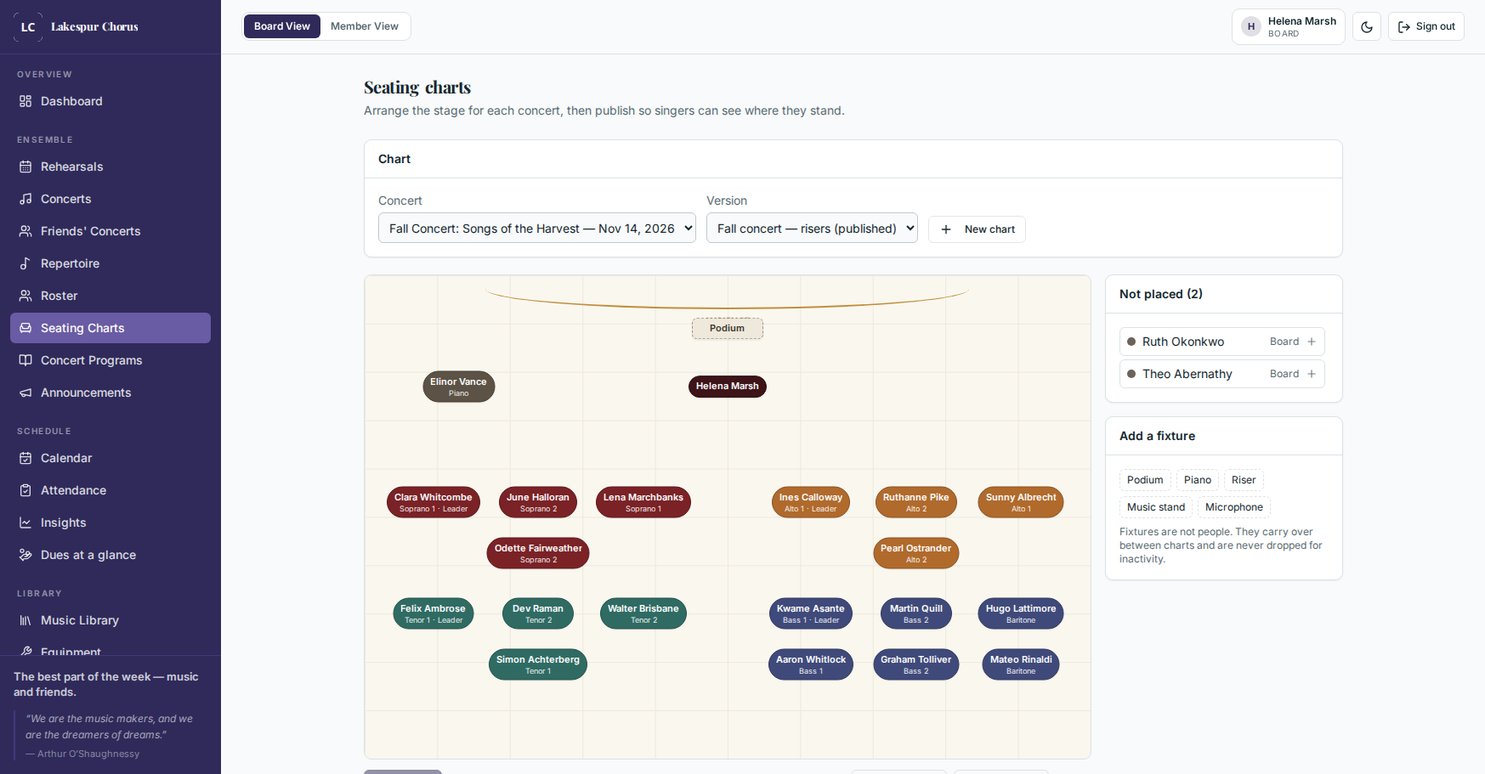
Task: Add Ruth Okonkwo with the plus icon
Action: pos(1312,342)
